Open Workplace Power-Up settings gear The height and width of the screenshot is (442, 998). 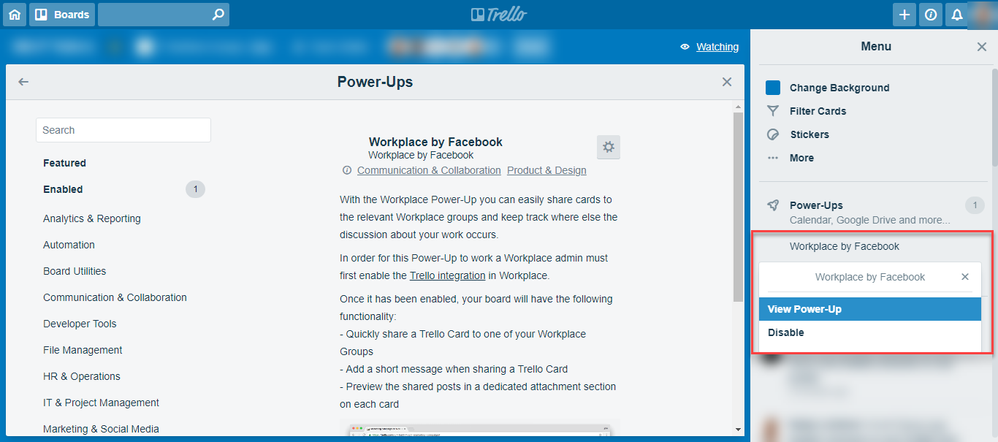tap(608, 147)
